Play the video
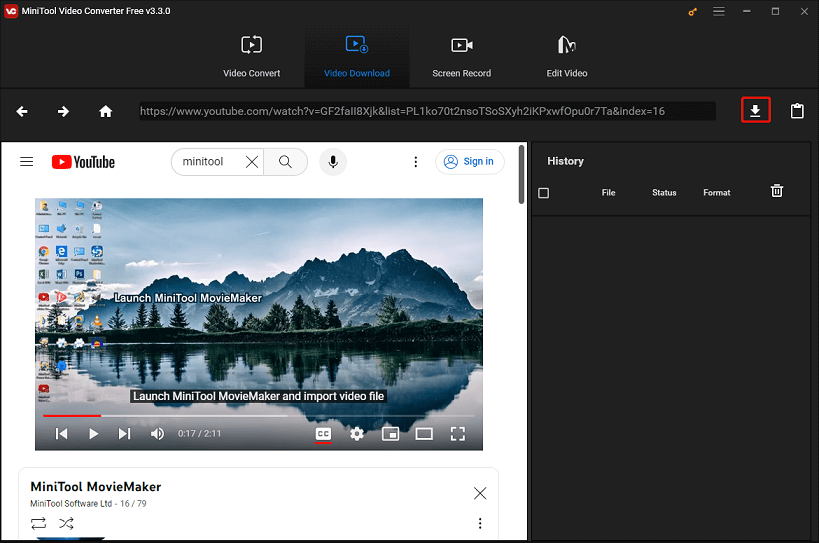Screen dimensions: 819x543 tap(93, 433)
